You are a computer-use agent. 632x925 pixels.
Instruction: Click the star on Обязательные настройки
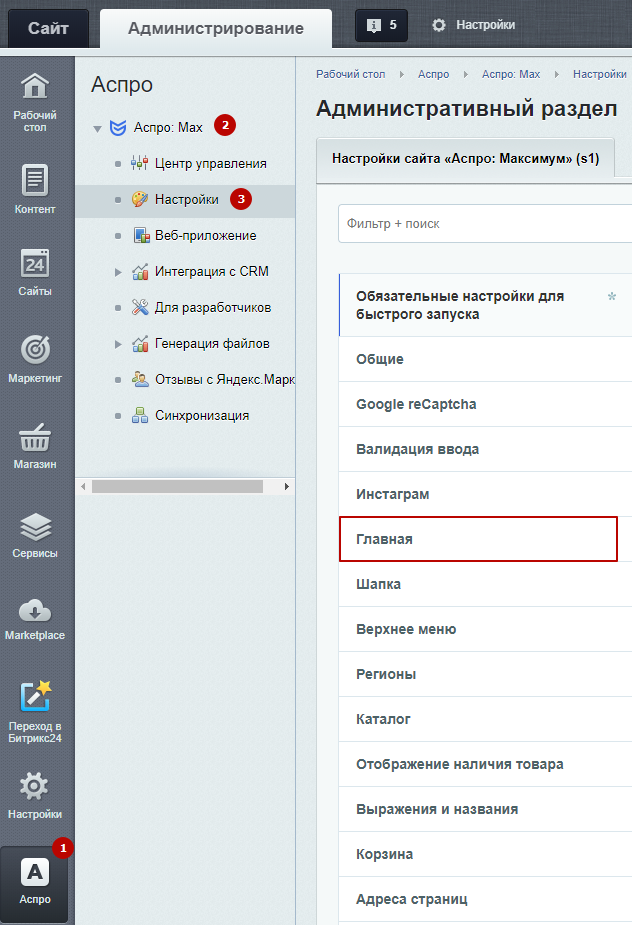(612, 296)
